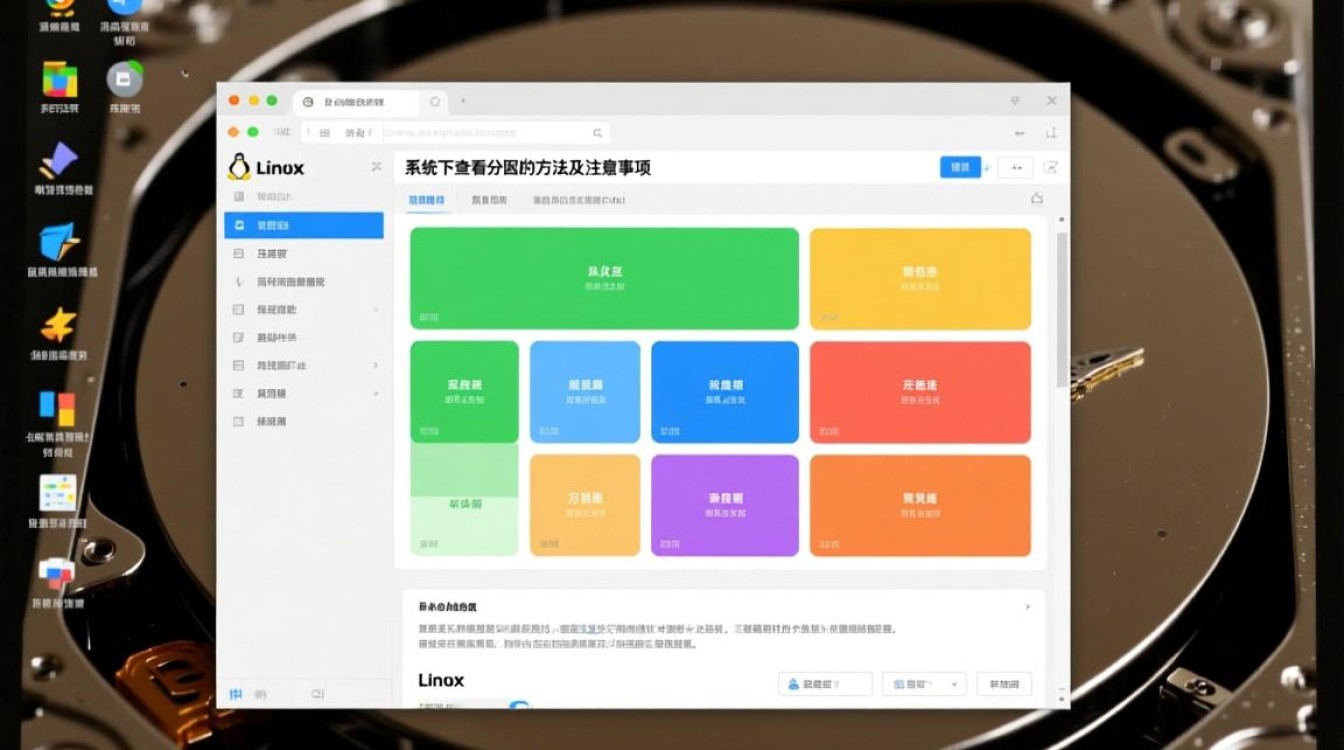1344x750 pixels.
Task: Open the dropdown on the middle bottom button
Action: tap(954, 684)
